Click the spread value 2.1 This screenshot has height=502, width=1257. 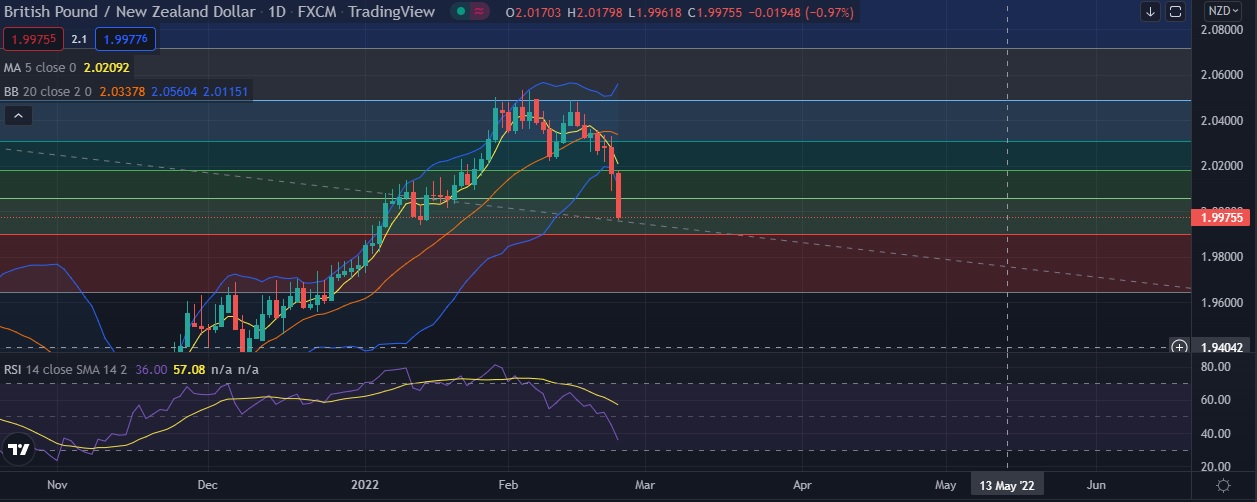(x=80, y=39)
